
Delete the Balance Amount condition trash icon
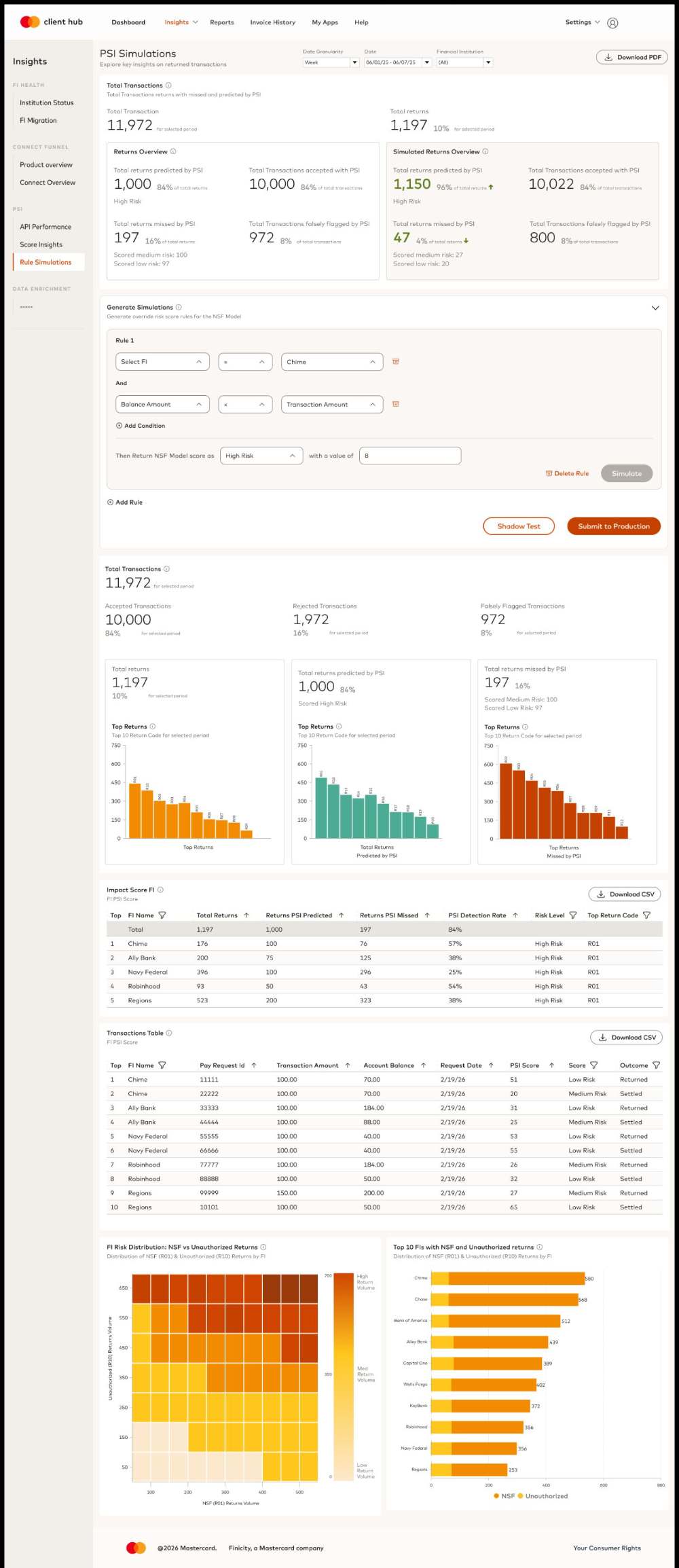[396, 404]
